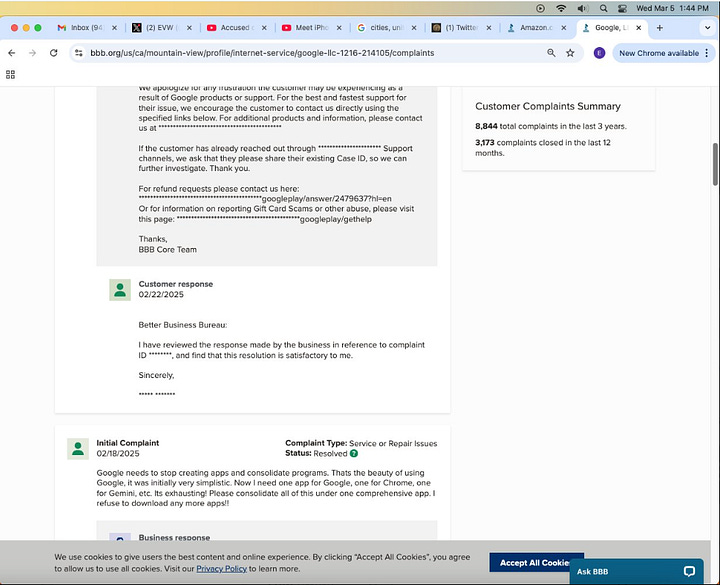Image resolution: width=720 pixels, height=585 pixels.
Task: Click the volume icon in menu bar
Action: (x=583, y=8)
